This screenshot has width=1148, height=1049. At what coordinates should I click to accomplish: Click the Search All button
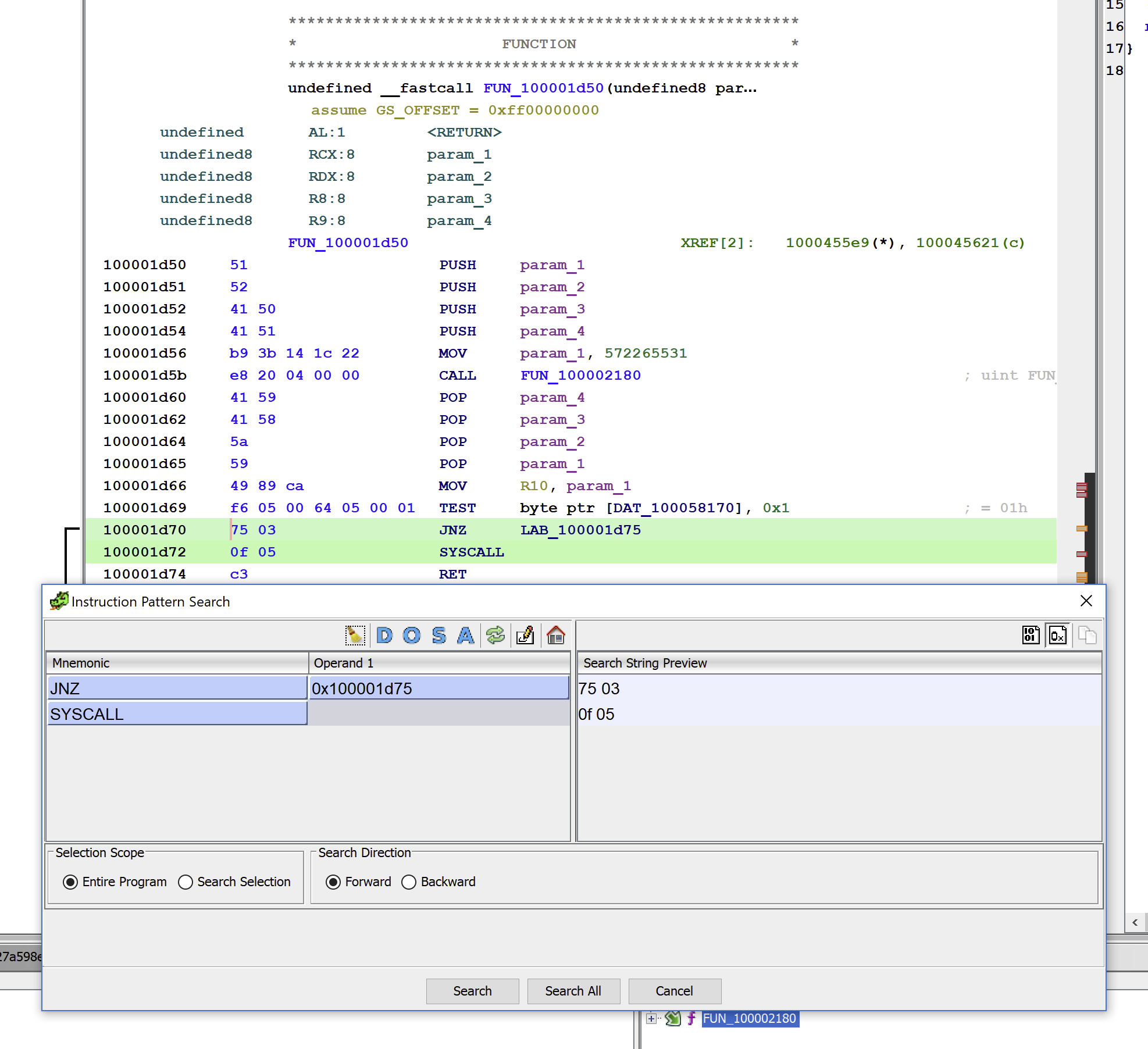[573, 991]
